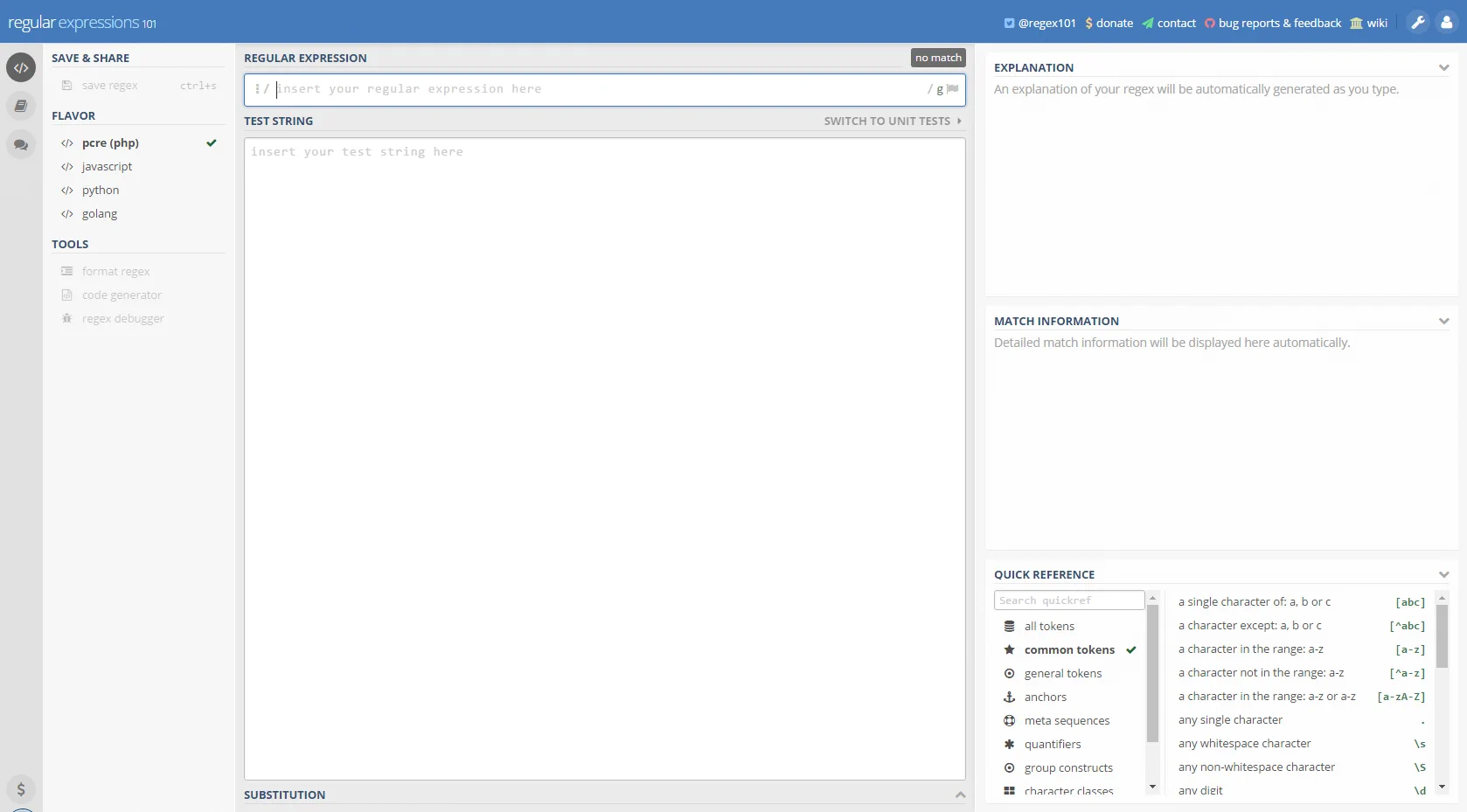The image size is (1467, 812).
Task: Expand the Substitution panel
Action: coord(959,795)
